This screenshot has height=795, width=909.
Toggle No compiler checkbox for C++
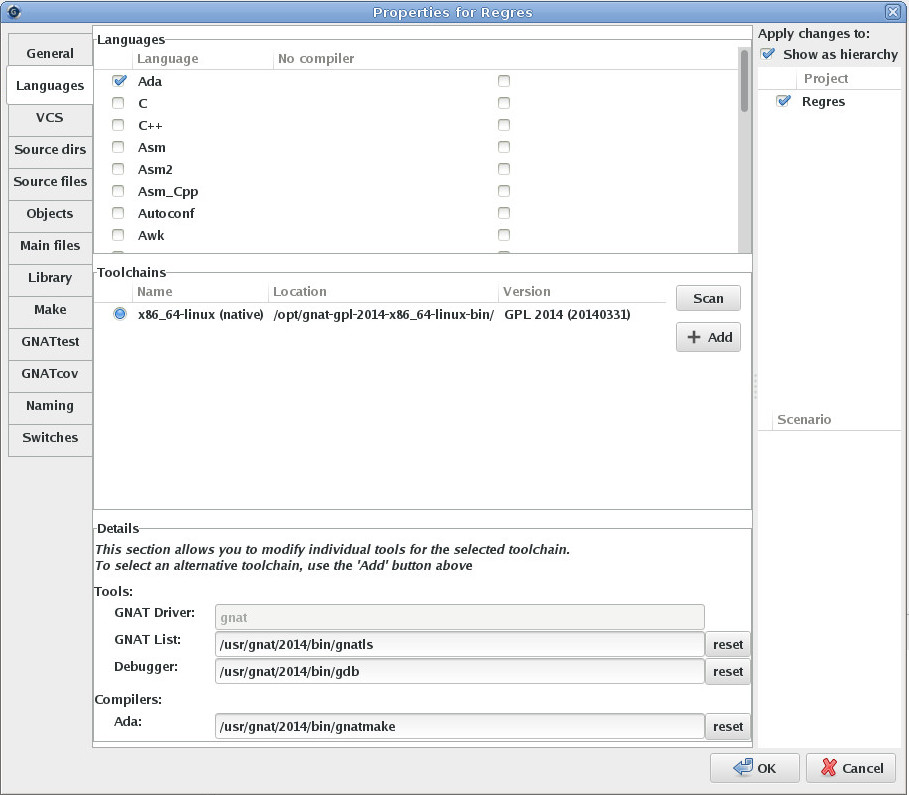[x=504, y=125]
